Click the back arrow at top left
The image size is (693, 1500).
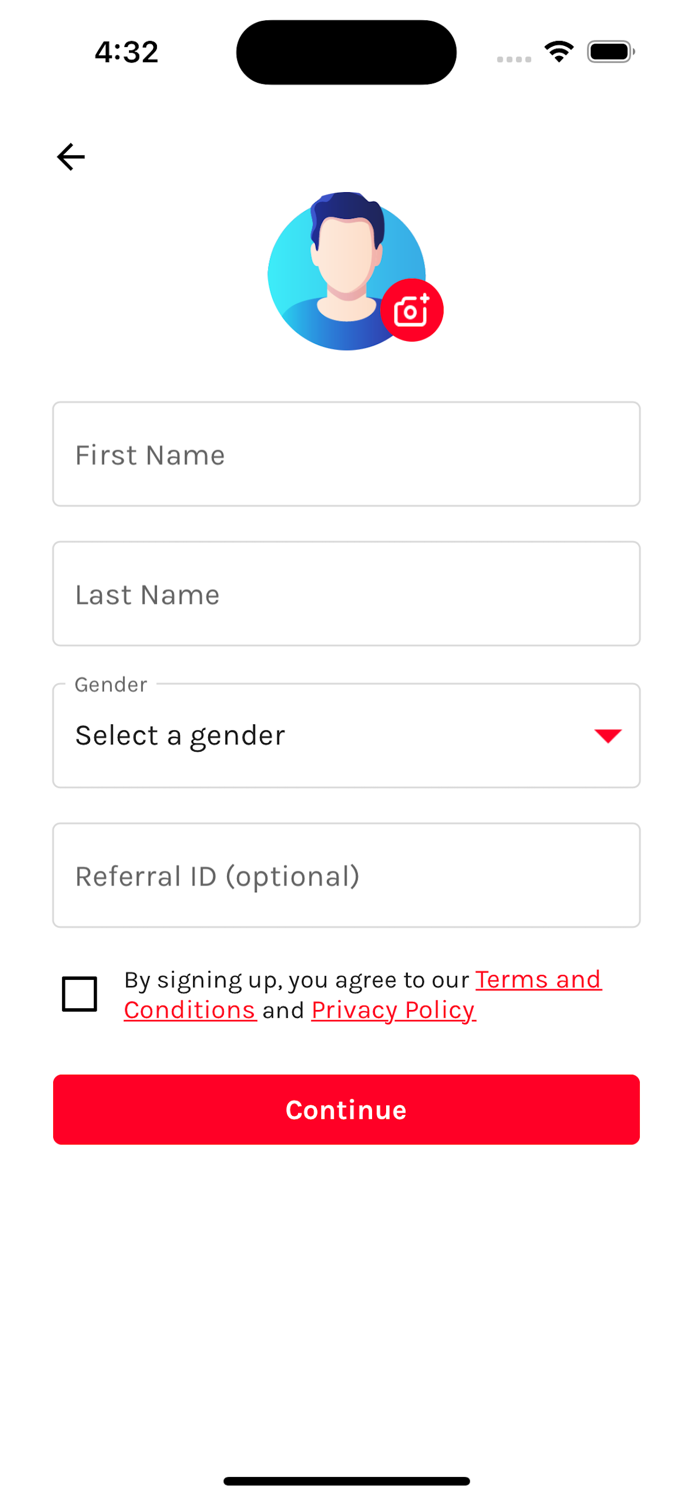tap(70, 157)
